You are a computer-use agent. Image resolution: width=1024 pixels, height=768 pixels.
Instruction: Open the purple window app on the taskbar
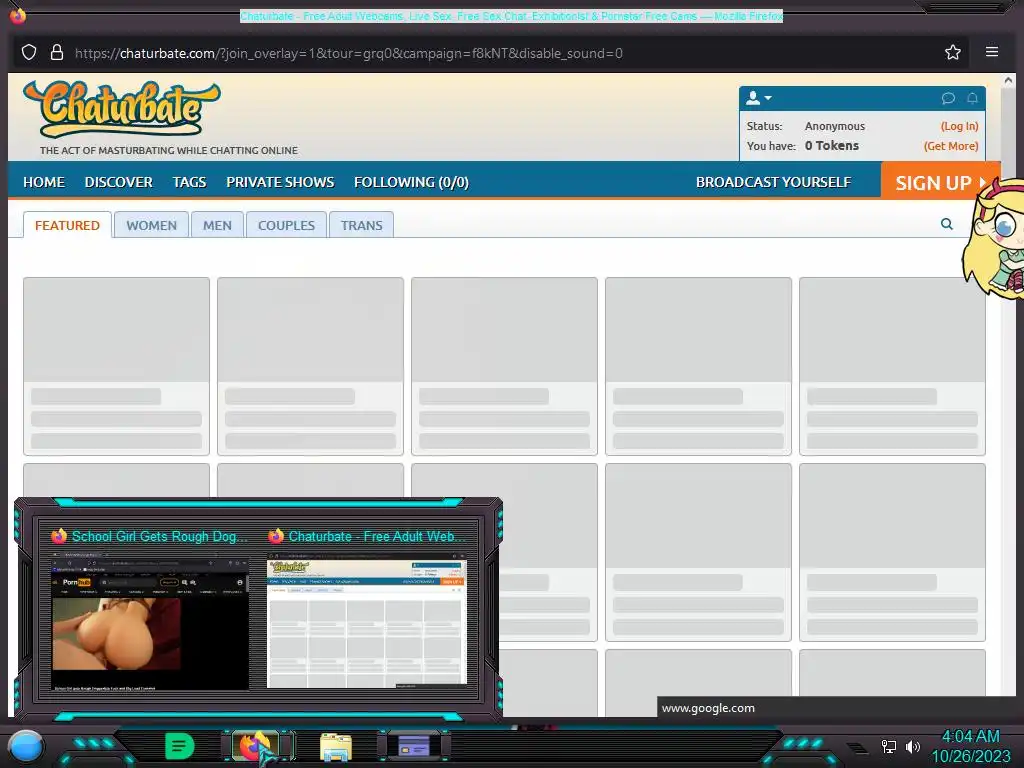pyautogui.click(x=413, y=746)
